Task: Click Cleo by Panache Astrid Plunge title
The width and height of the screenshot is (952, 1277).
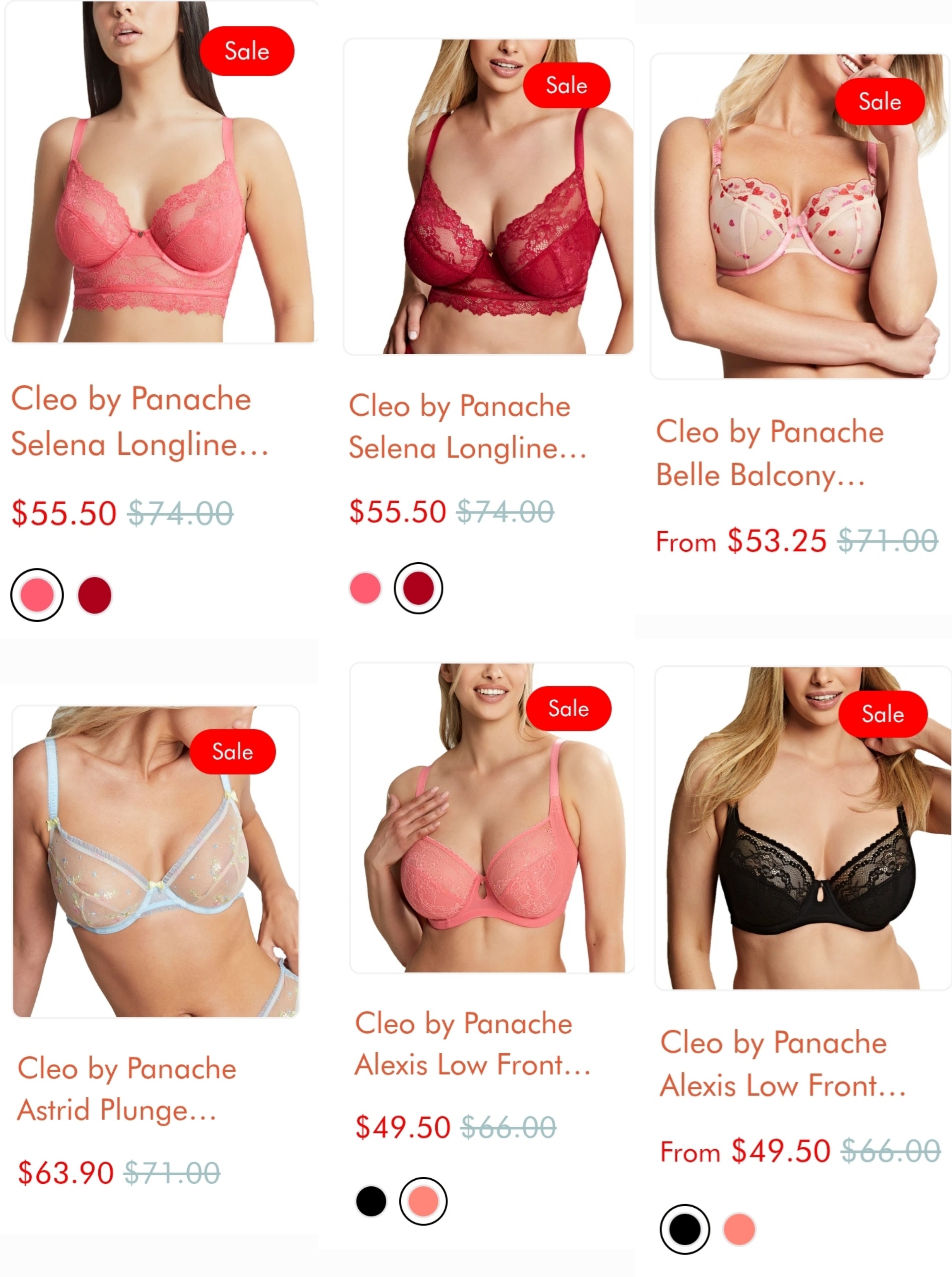Action: pos(127,1089)
